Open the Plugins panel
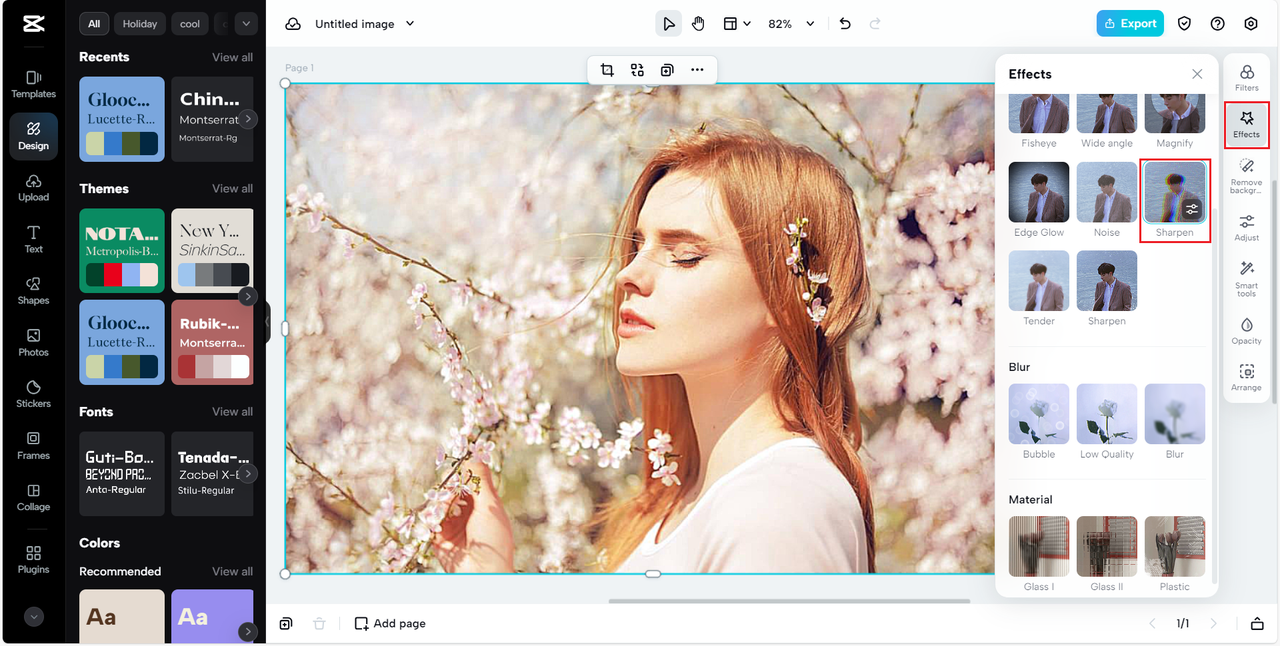The image size is (1280, 646). [x=33, y=559]
